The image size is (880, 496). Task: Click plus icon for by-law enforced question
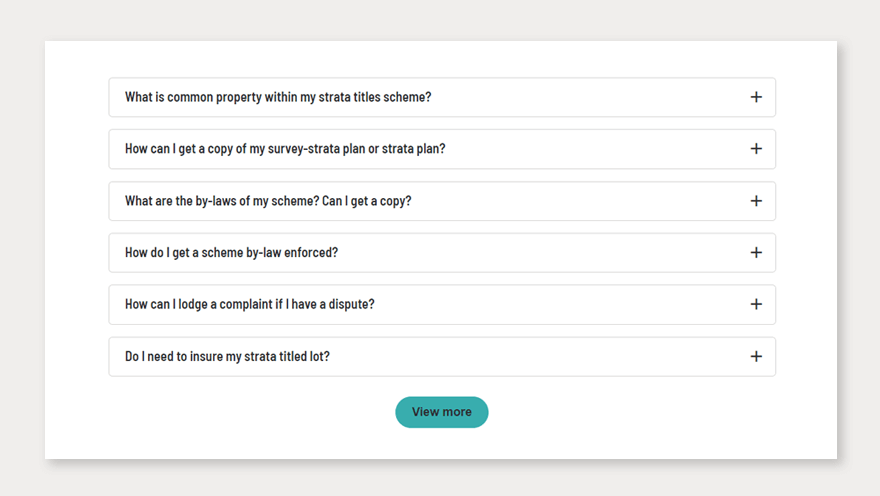point(756,253)
